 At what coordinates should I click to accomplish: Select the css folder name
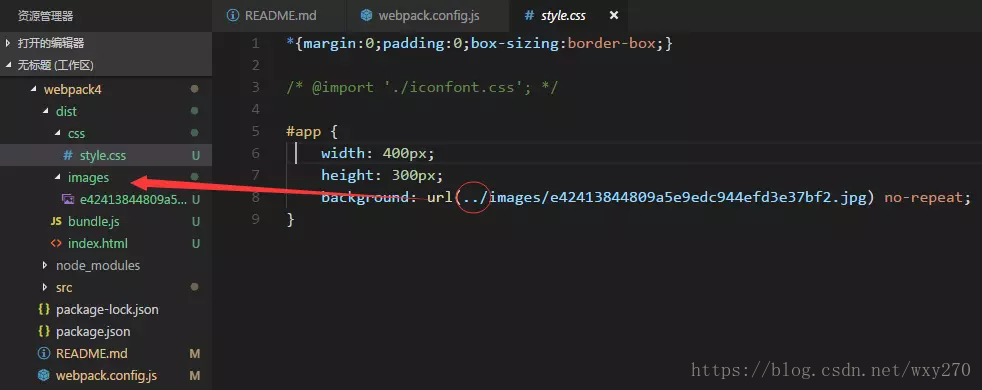coord(76,133)
